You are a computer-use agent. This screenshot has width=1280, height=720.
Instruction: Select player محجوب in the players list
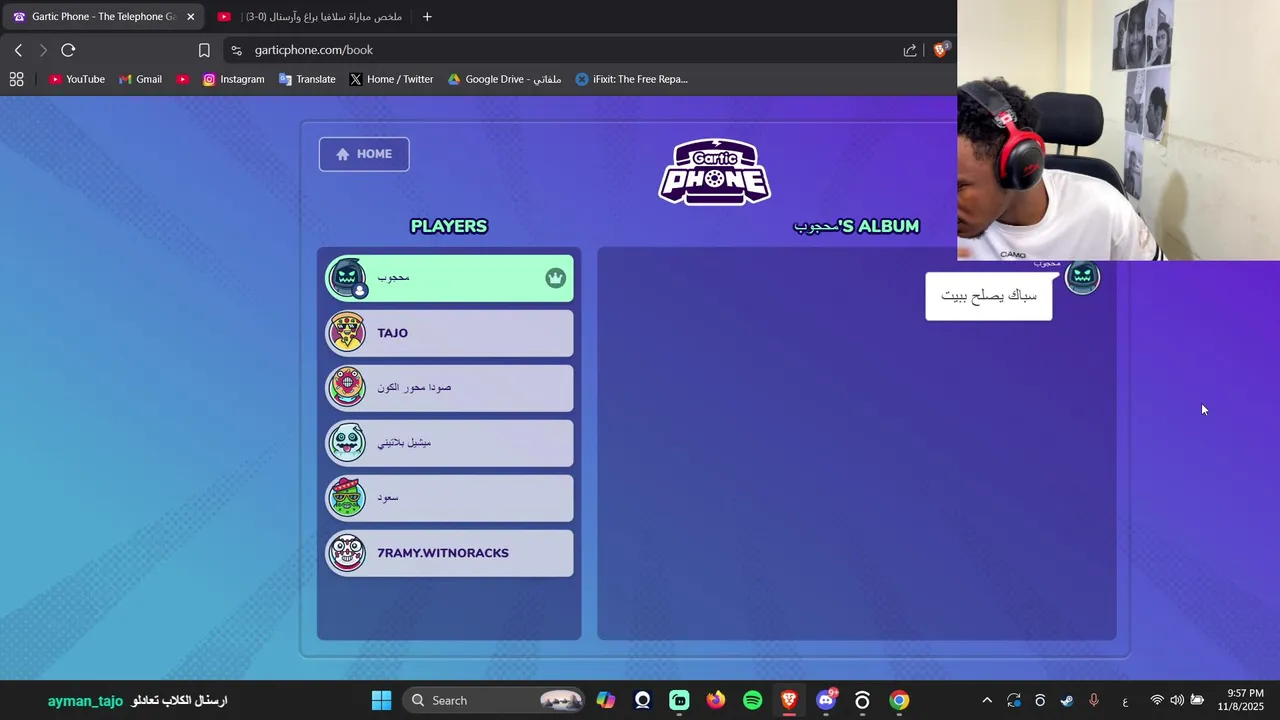(449, 278)
